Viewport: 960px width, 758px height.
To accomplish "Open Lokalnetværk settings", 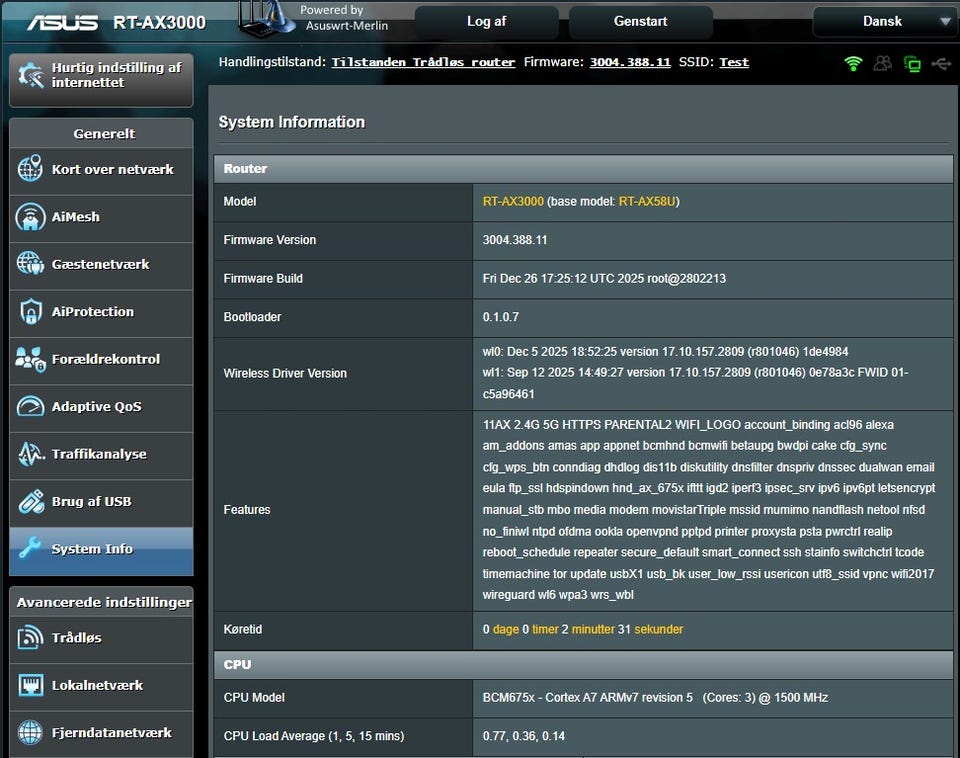I will (x=101, y=686).
